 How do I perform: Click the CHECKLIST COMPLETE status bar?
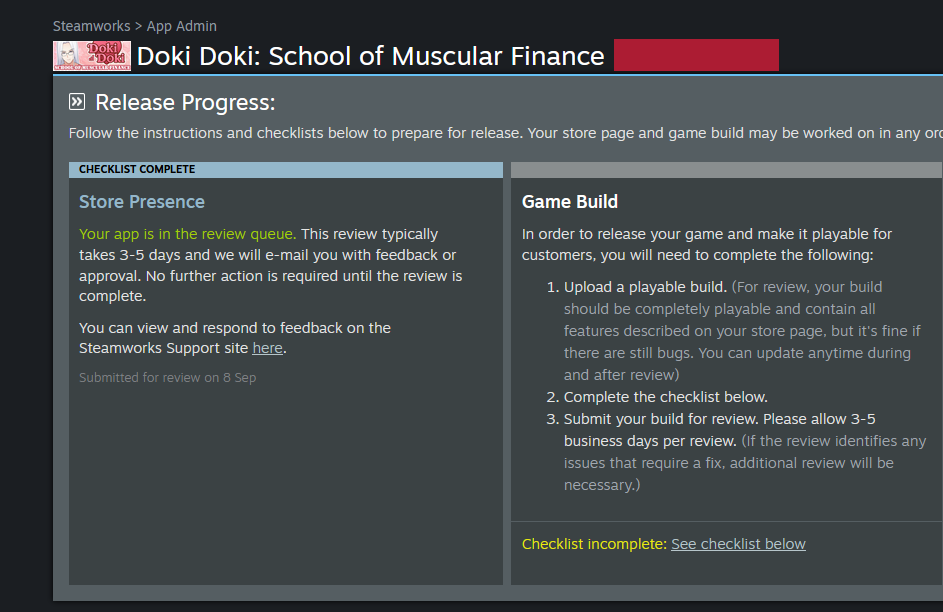click(286, 170)
